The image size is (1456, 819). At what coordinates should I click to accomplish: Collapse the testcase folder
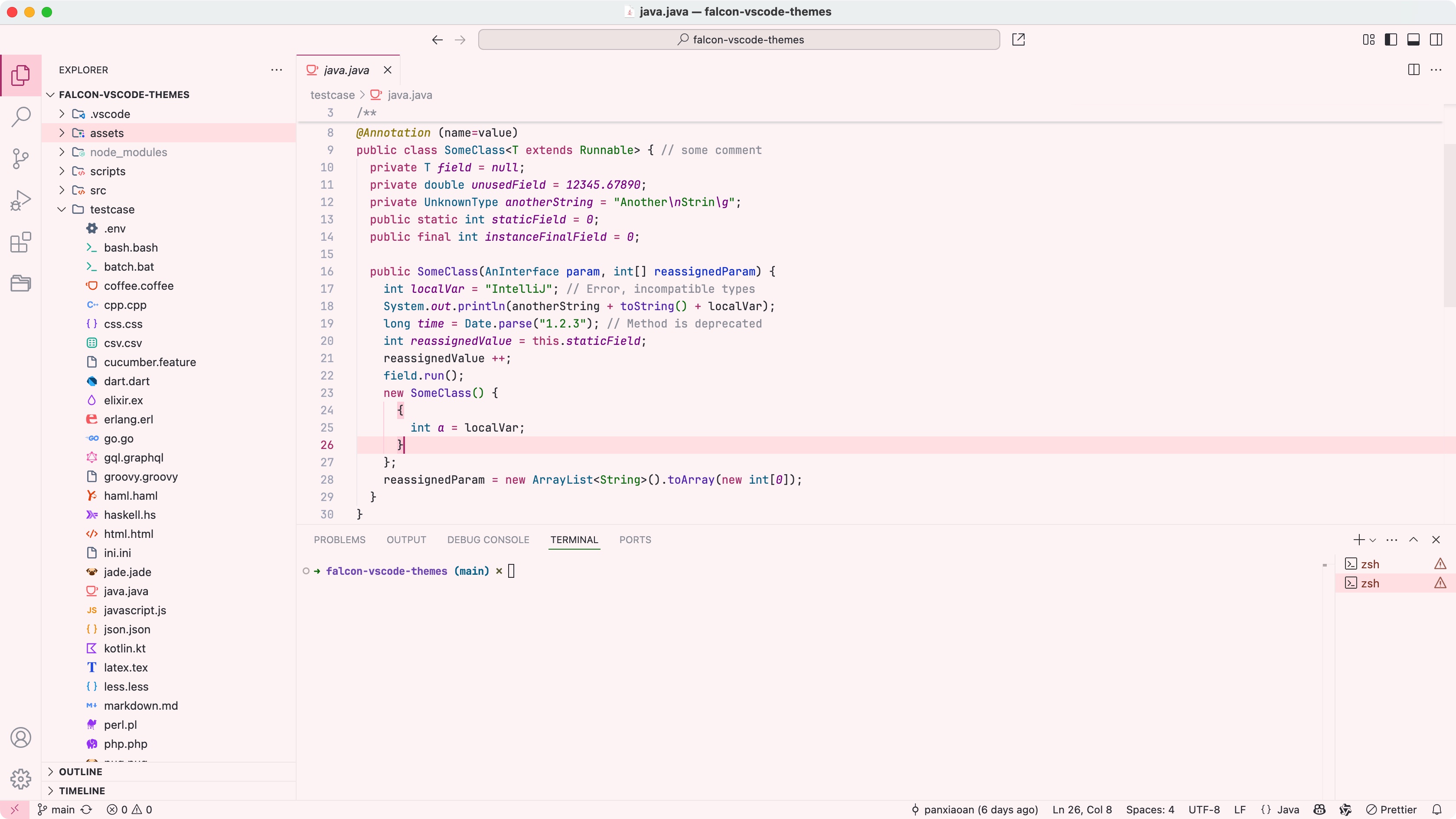click(112, 209)
